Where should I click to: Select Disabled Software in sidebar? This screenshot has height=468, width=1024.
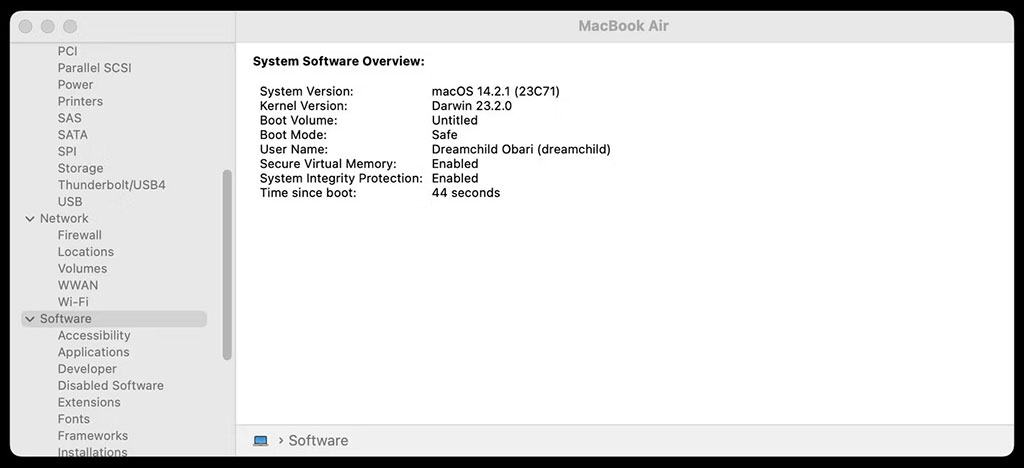click(111, 386)
